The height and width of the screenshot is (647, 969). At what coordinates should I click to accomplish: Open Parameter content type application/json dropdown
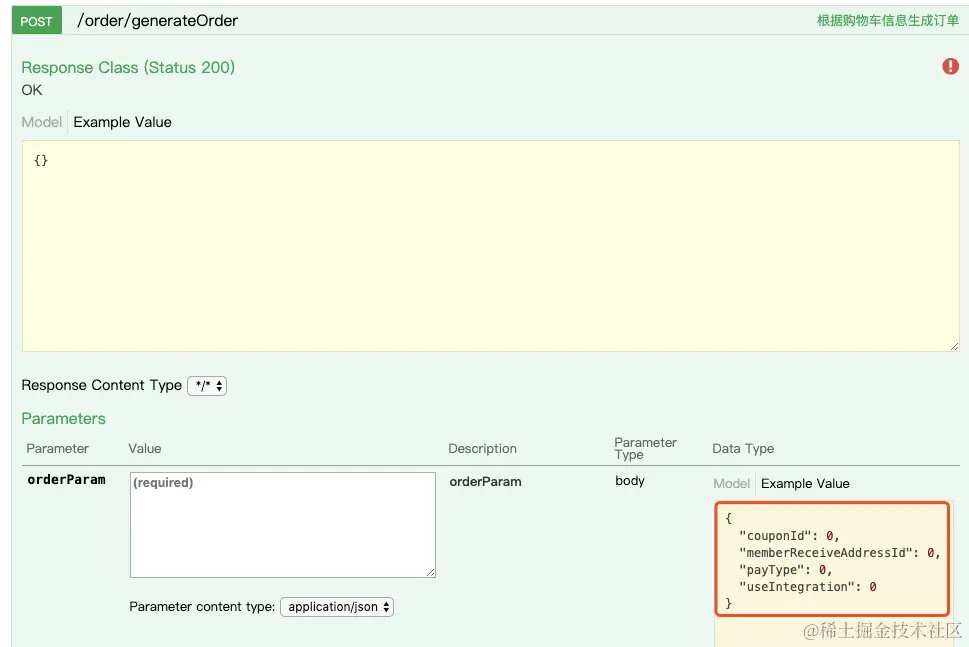point(337,607)
